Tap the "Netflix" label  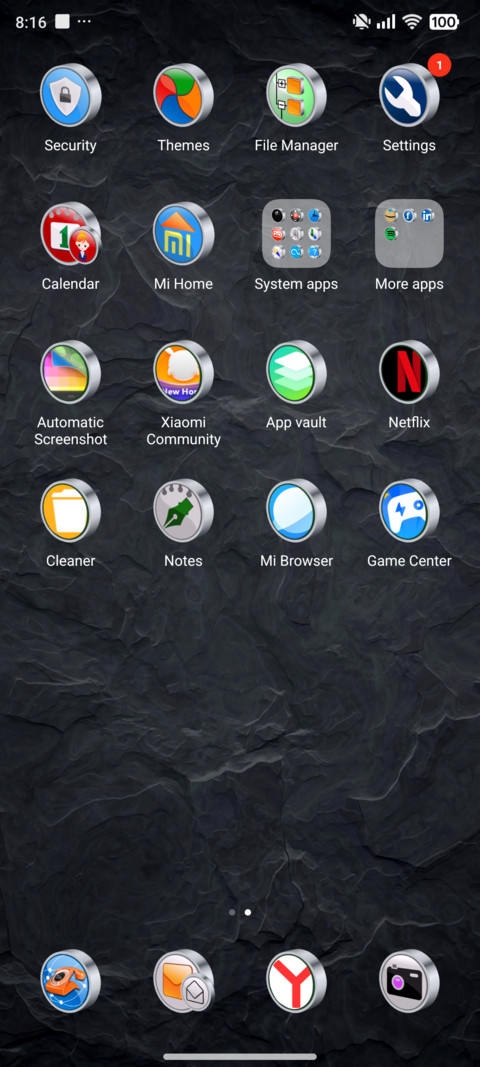409,423
